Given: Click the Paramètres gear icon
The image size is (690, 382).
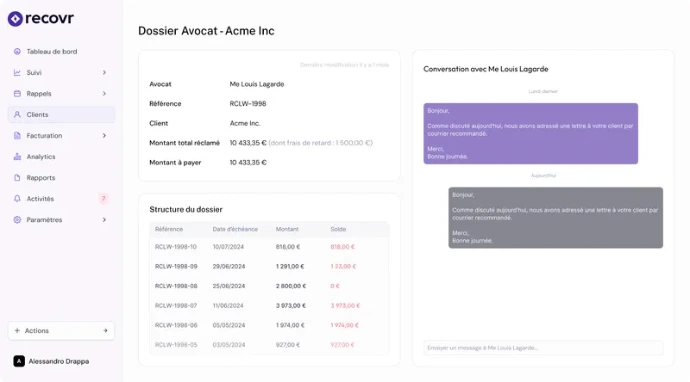Looking at the screenshot, I should (17, 220).
